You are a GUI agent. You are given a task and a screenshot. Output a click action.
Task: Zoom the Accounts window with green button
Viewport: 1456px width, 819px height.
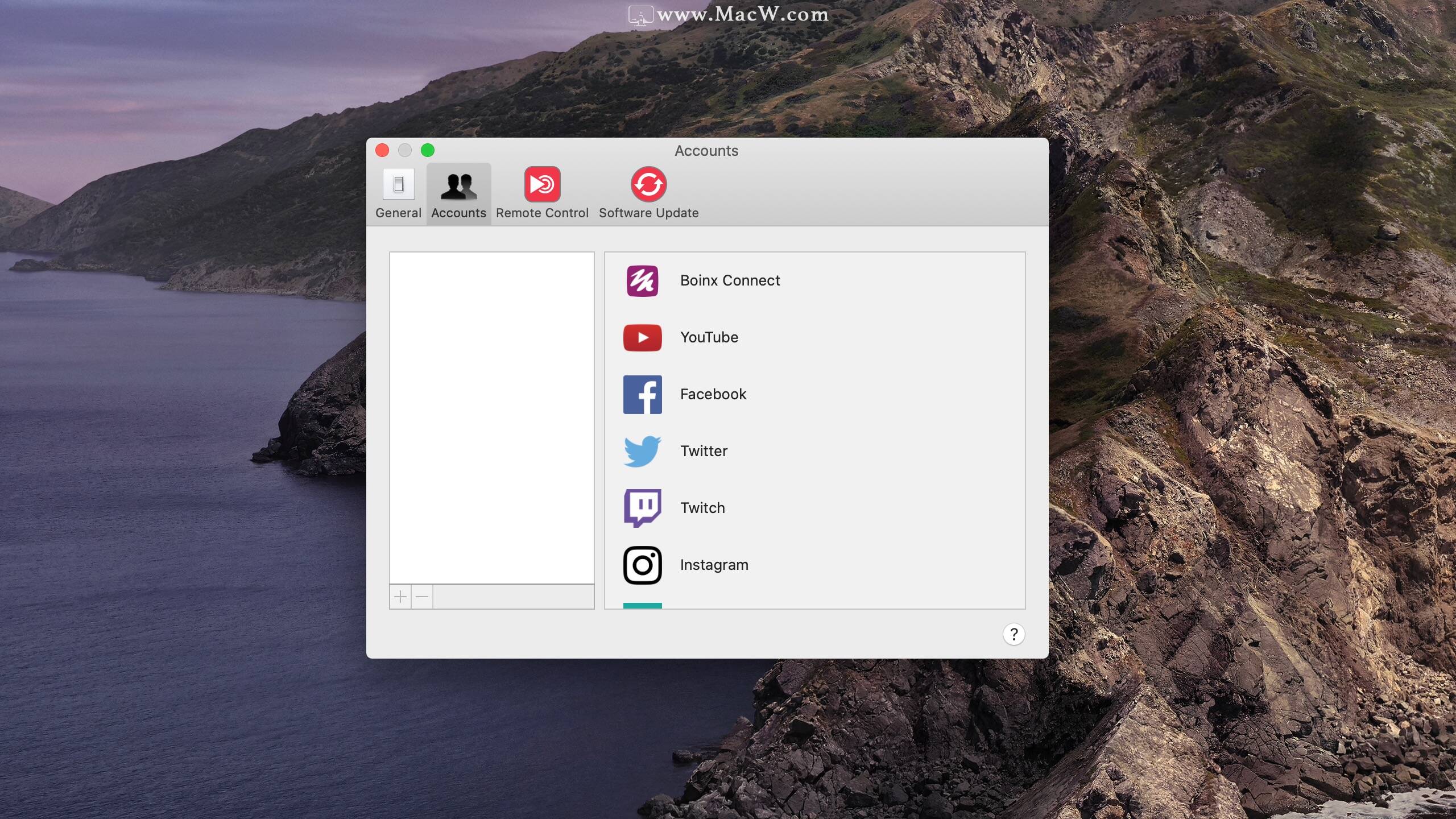pos(428,150)
